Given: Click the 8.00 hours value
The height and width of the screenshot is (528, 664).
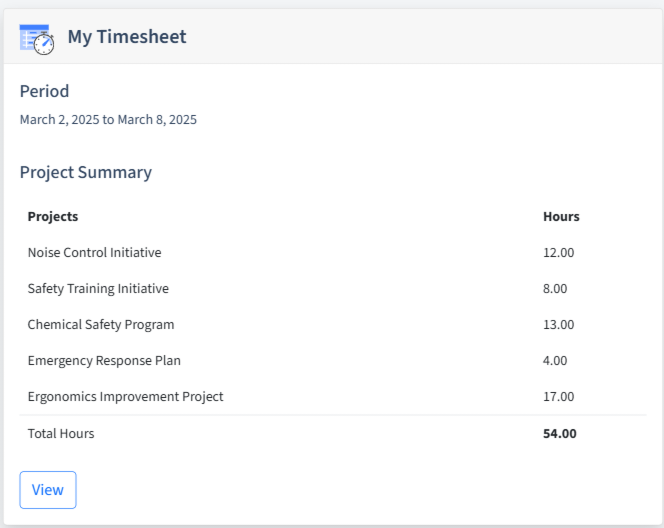Looking at the screenshot, I should pos(555,288).
